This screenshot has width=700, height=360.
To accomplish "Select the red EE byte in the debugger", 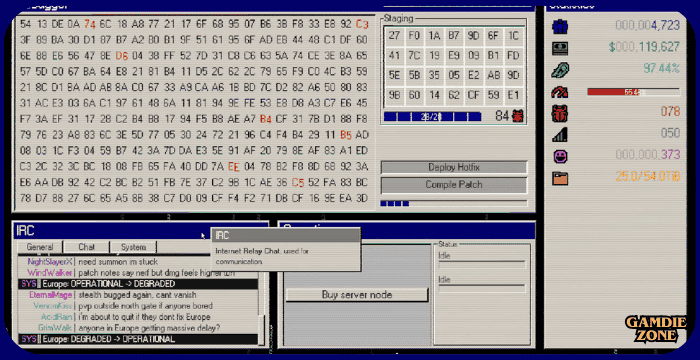I will point(234,167).
